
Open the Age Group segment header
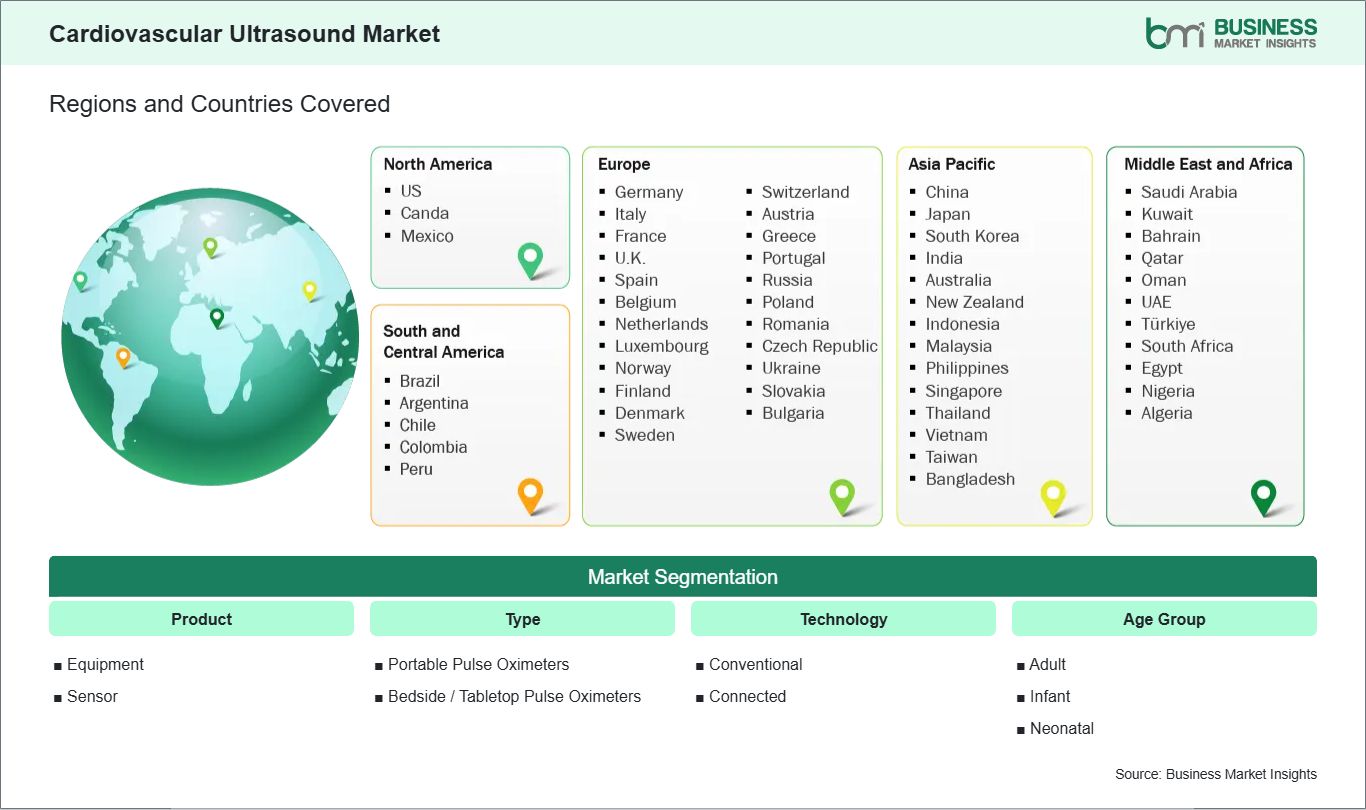coord(1164,619)
